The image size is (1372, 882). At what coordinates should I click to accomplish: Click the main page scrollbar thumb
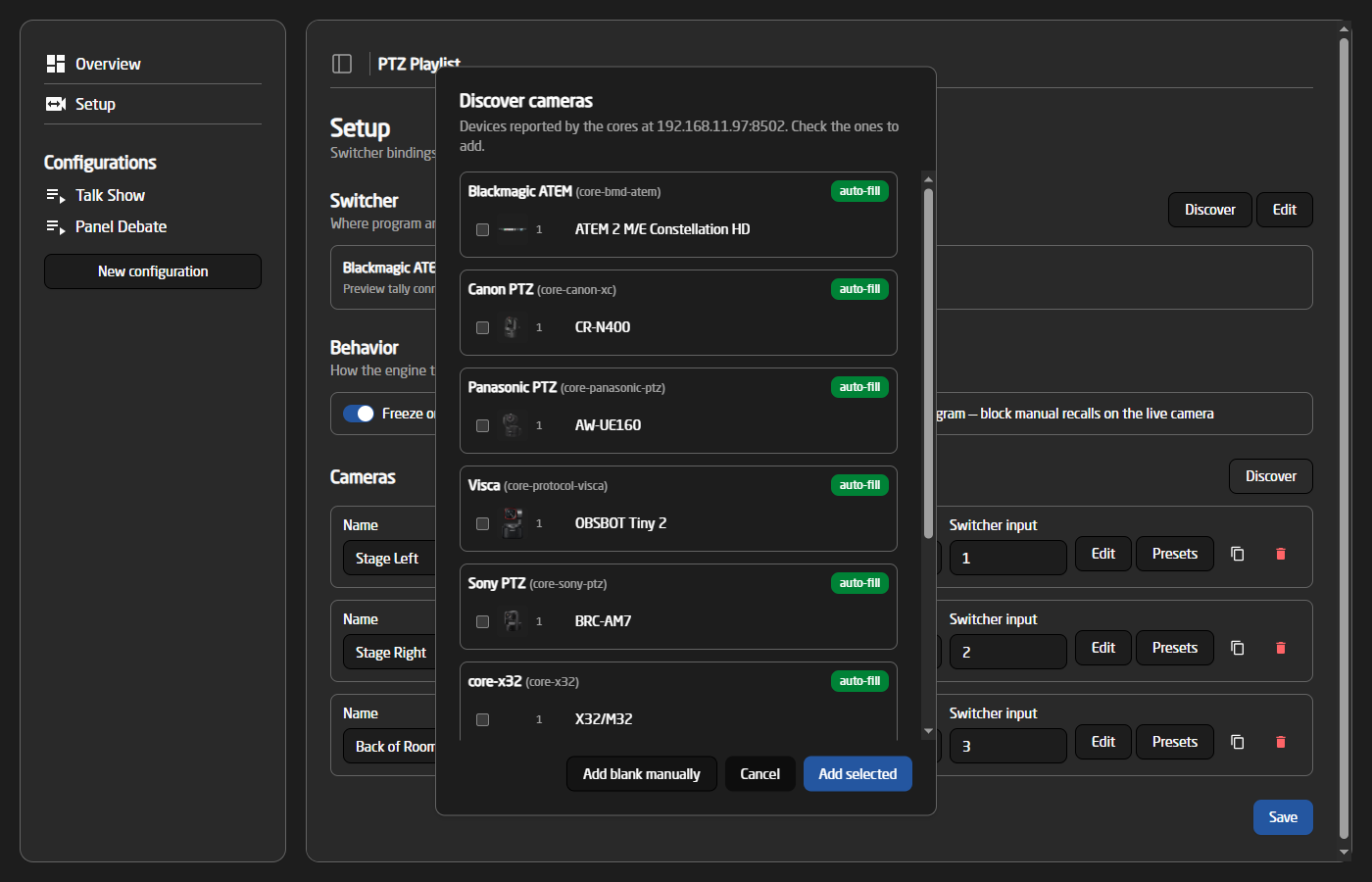(1345, 436)
